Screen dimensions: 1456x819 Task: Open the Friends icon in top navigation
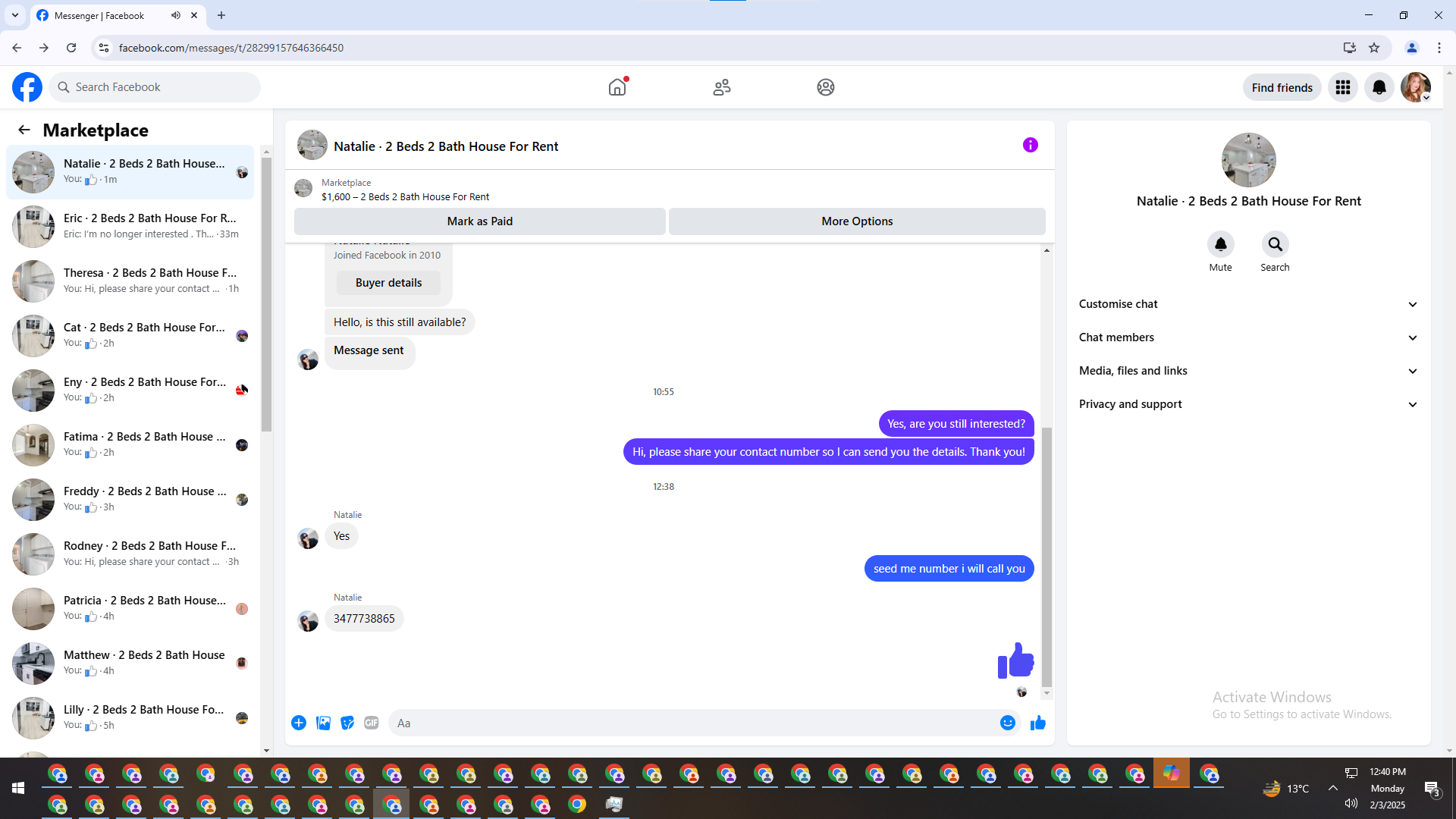(x=722, y=87)
